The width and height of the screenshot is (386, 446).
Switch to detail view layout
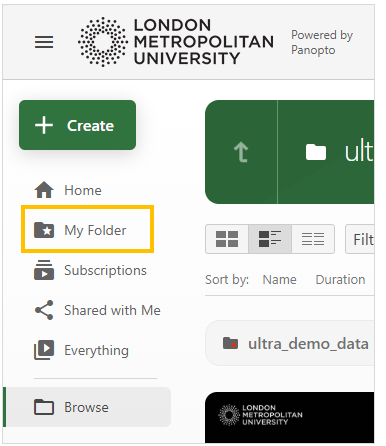click(270, 239)
